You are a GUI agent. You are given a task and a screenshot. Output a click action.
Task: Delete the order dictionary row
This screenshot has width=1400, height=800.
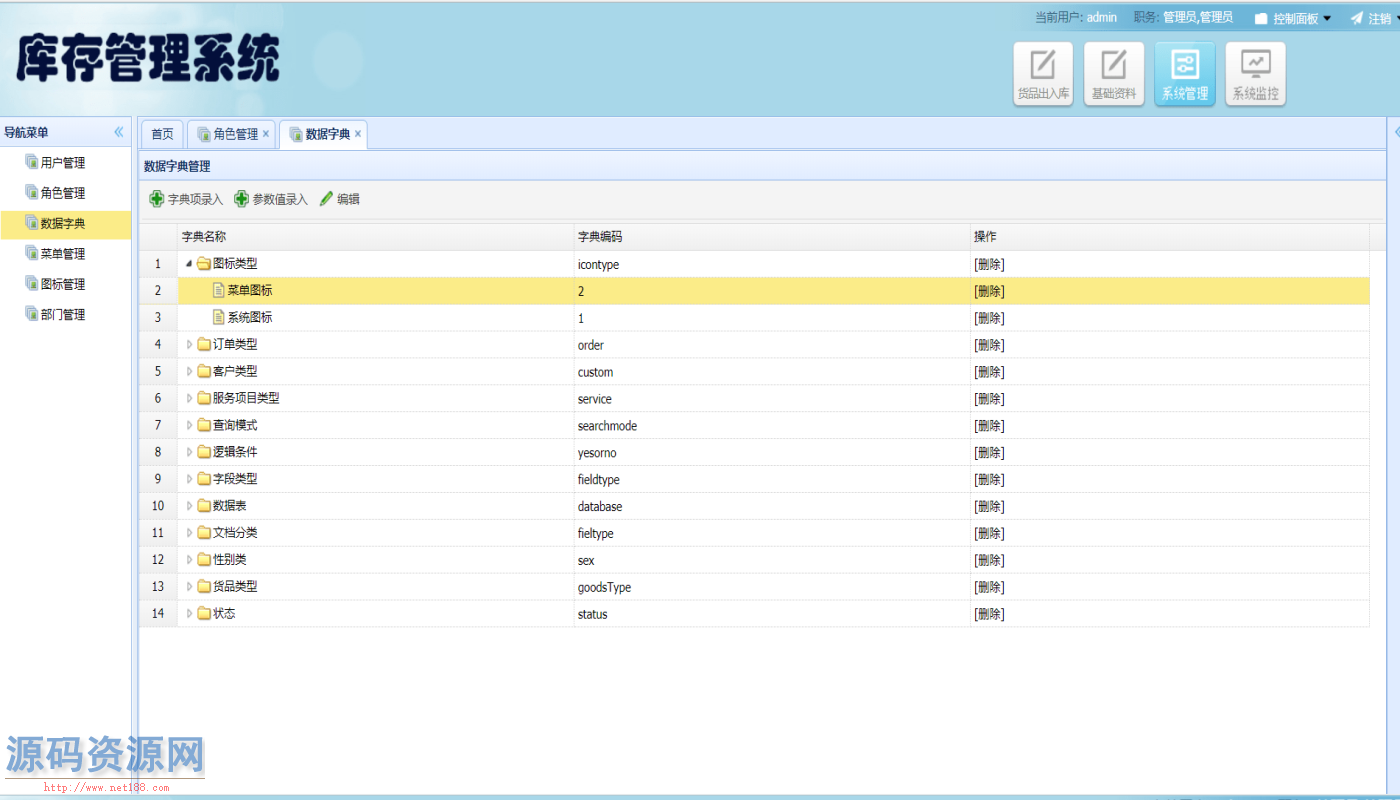coord(989,345)
